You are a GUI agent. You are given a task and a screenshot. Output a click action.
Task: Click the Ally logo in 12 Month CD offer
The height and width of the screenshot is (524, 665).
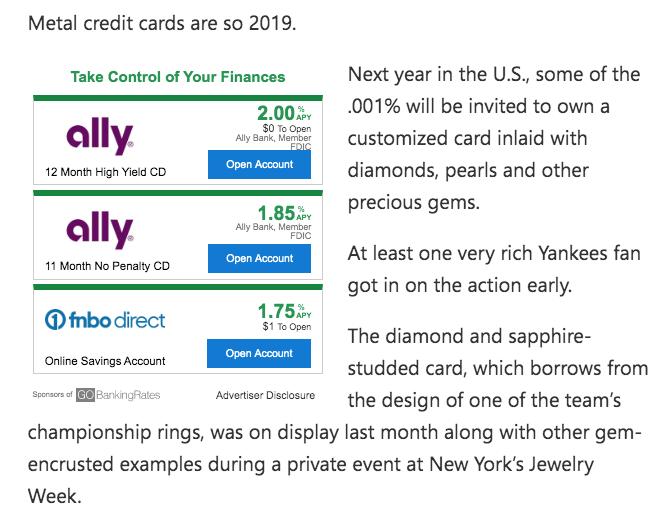click(x=100, y=136)
